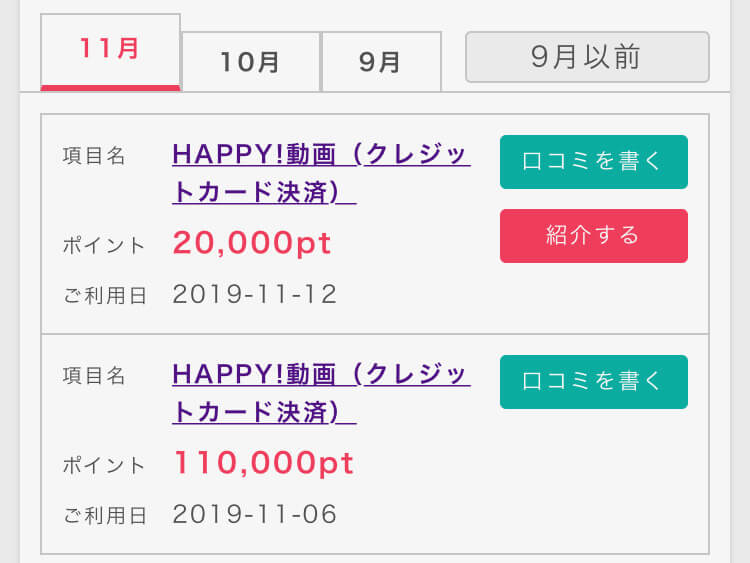The height and width of the screenshot is (563, 750).
Task: Click the ご利用日 label beside 2019-11-06
Action: 104,515
